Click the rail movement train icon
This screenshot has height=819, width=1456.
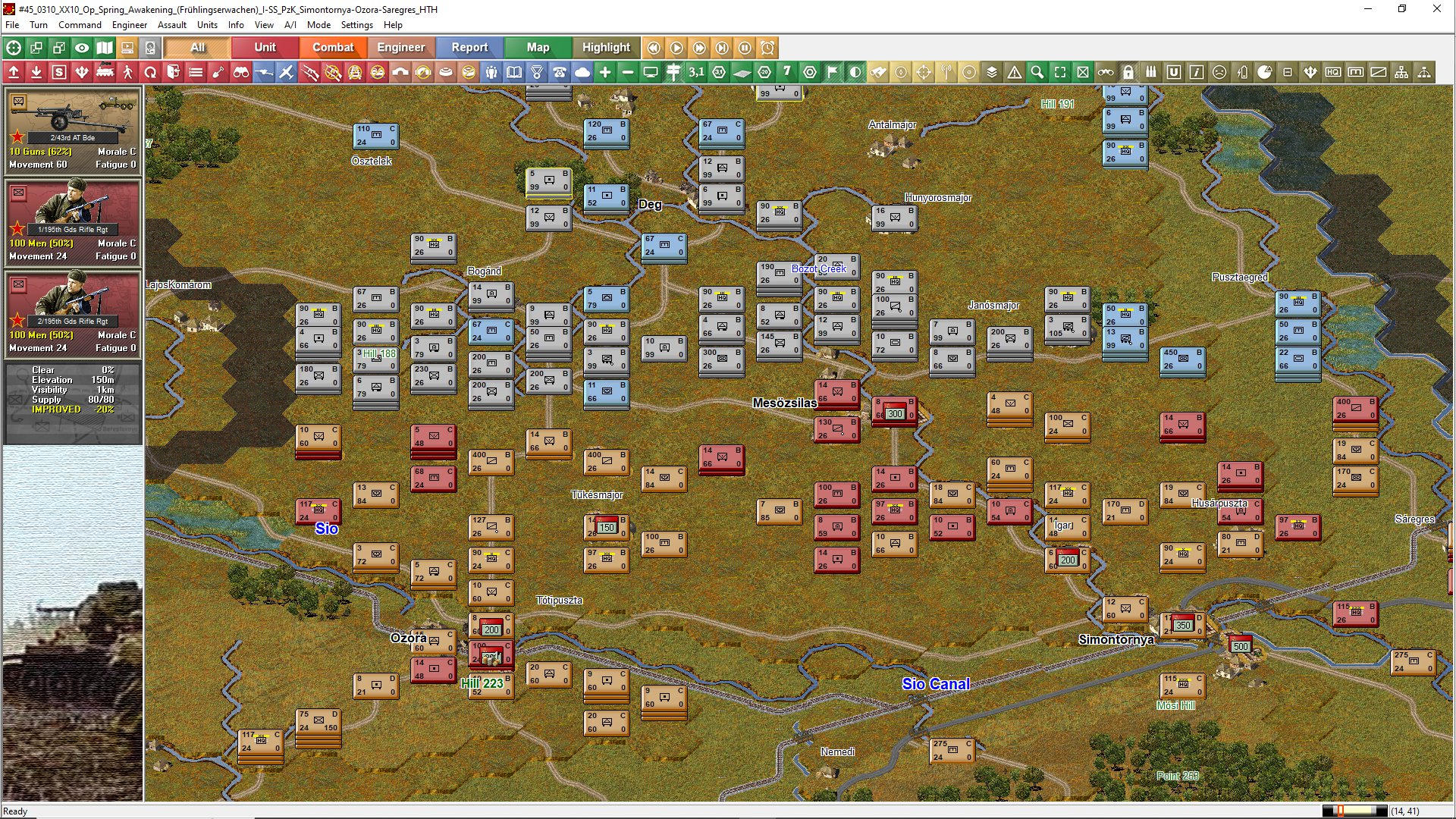pos(105,72)
